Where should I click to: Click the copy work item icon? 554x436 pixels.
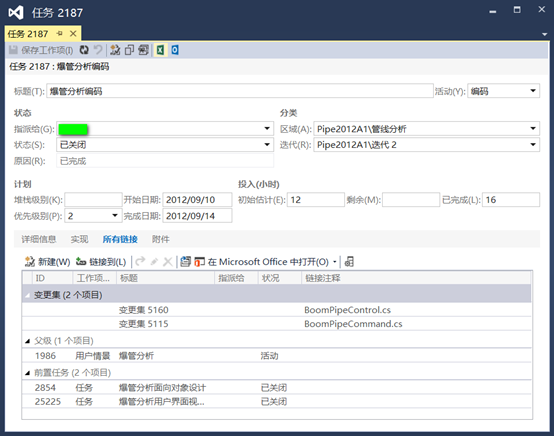129,50
